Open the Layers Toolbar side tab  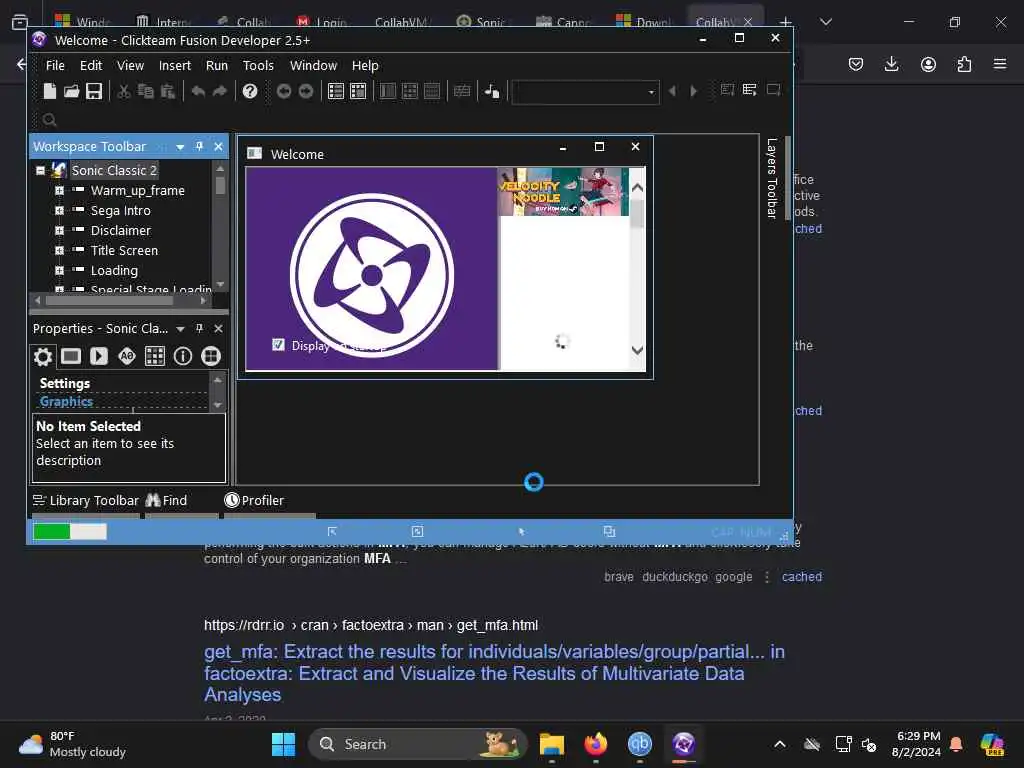(x=771, y=178)
